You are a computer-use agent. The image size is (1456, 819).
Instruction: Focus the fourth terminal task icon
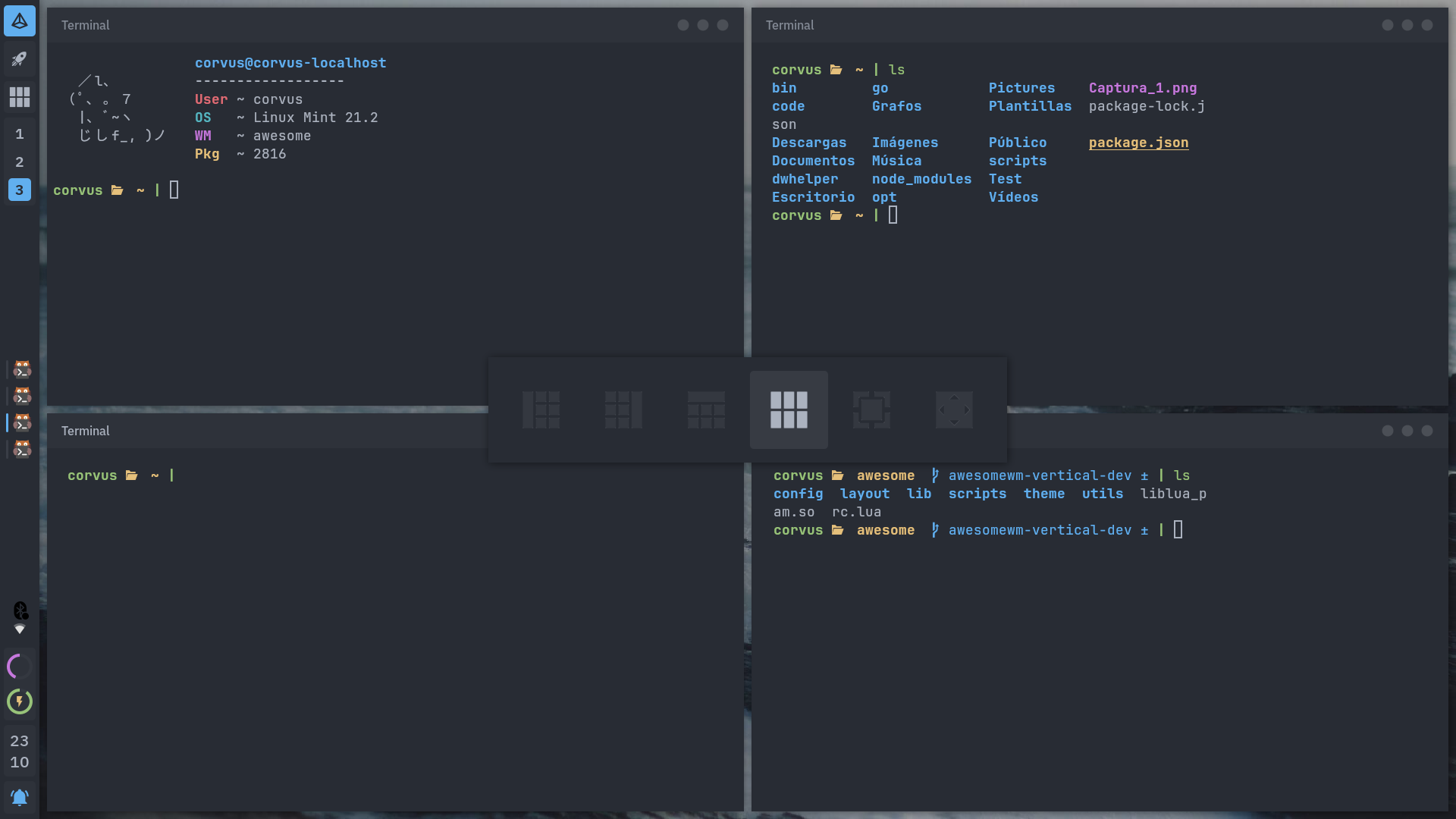click(x=22, y=449)
